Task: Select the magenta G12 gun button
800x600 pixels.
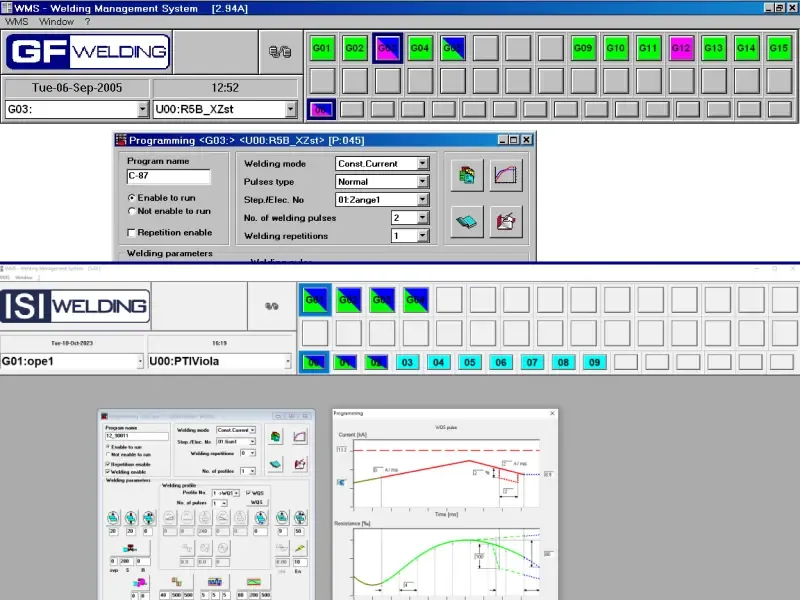Action: tap(681, 48)
